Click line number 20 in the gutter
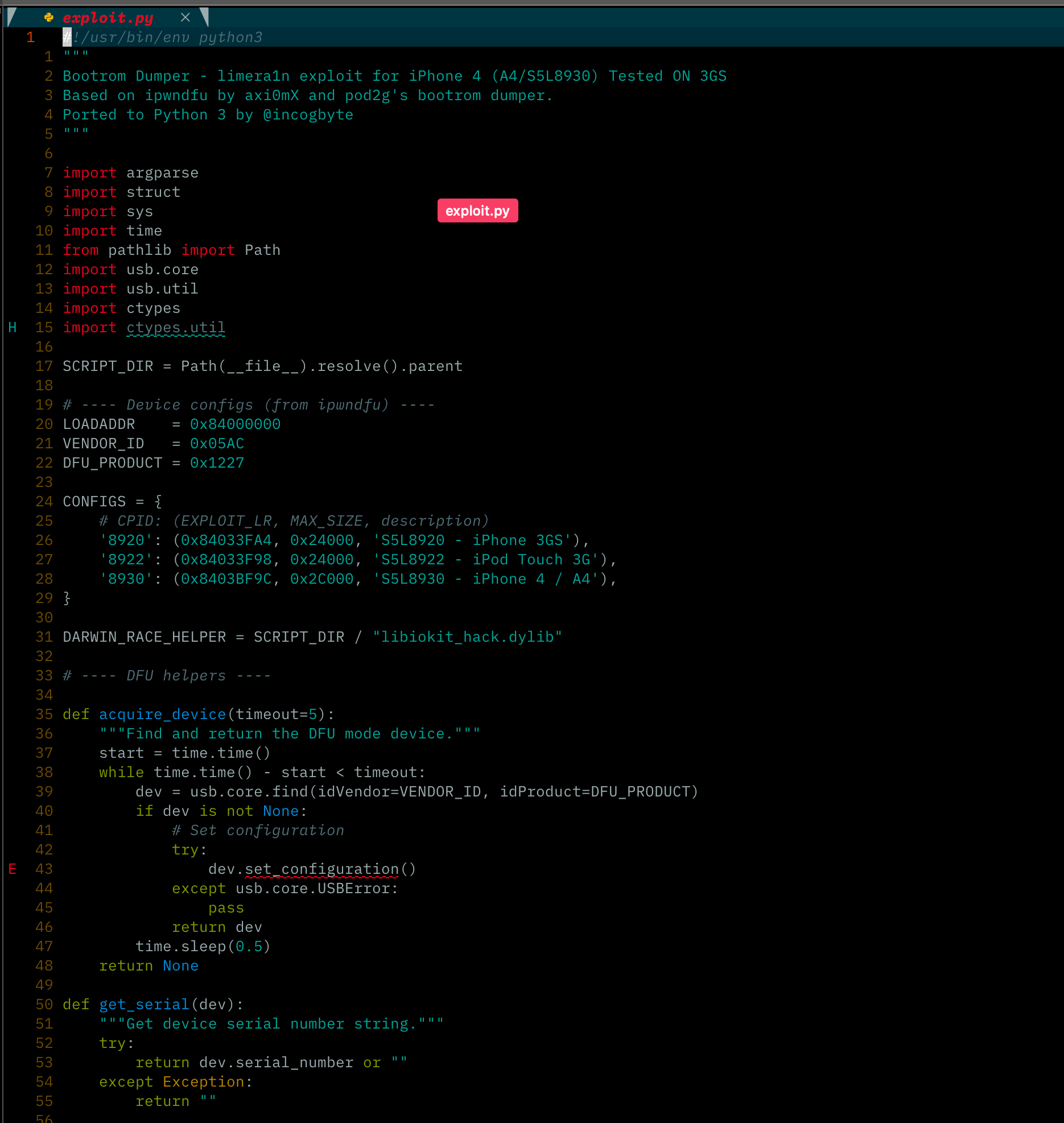Viewport: 1064px width, 1123px height. pos(44,424)
